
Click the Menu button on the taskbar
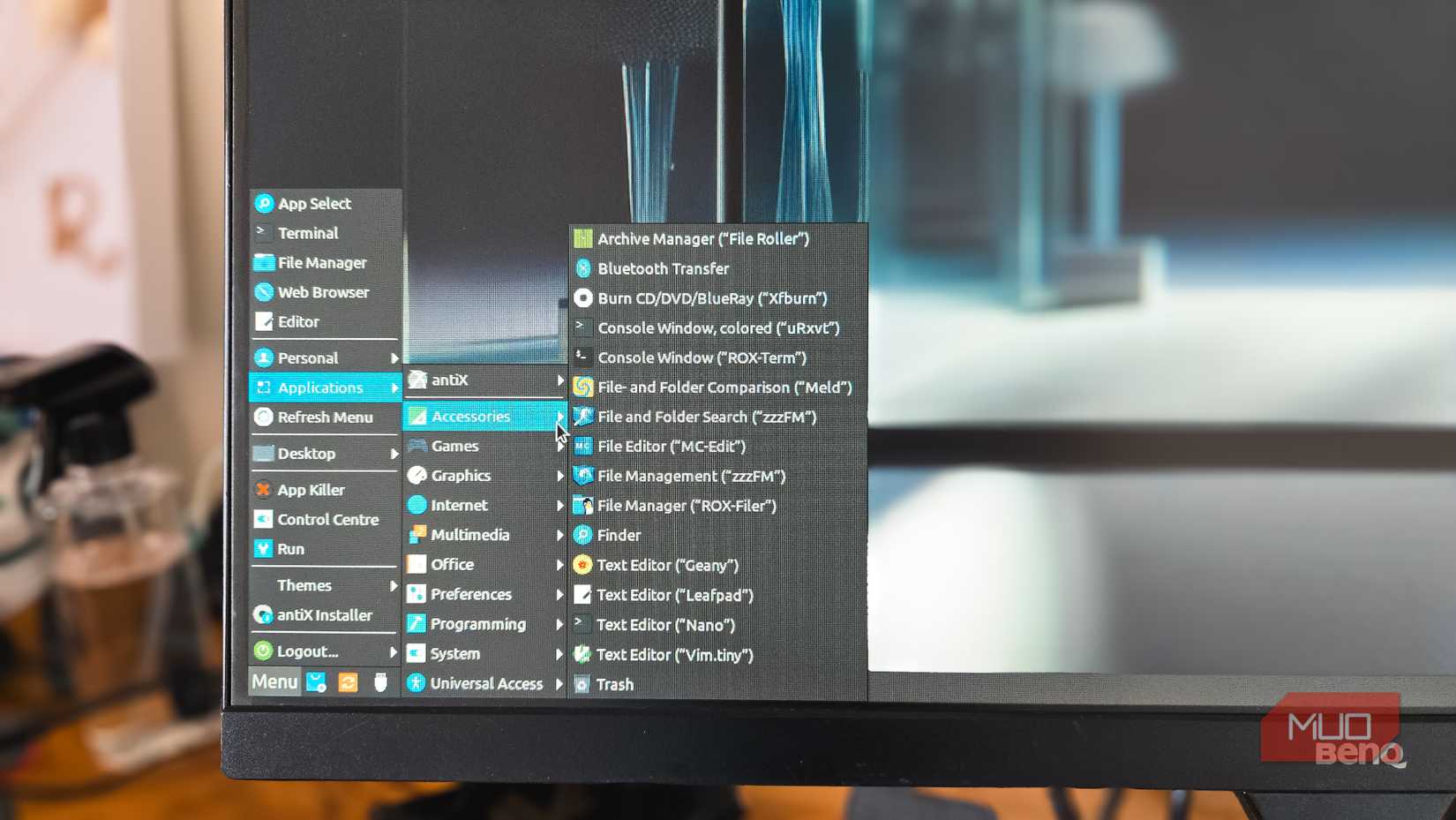274,681
